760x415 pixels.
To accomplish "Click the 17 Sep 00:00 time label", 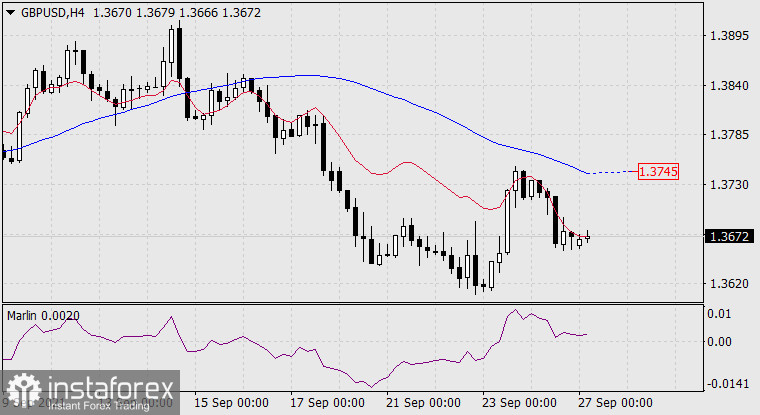I will [327, 403].
